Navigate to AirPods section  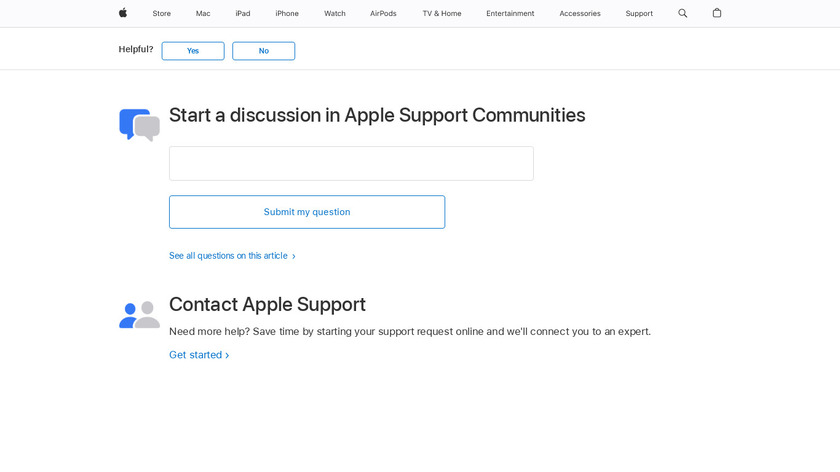(383, 13)
